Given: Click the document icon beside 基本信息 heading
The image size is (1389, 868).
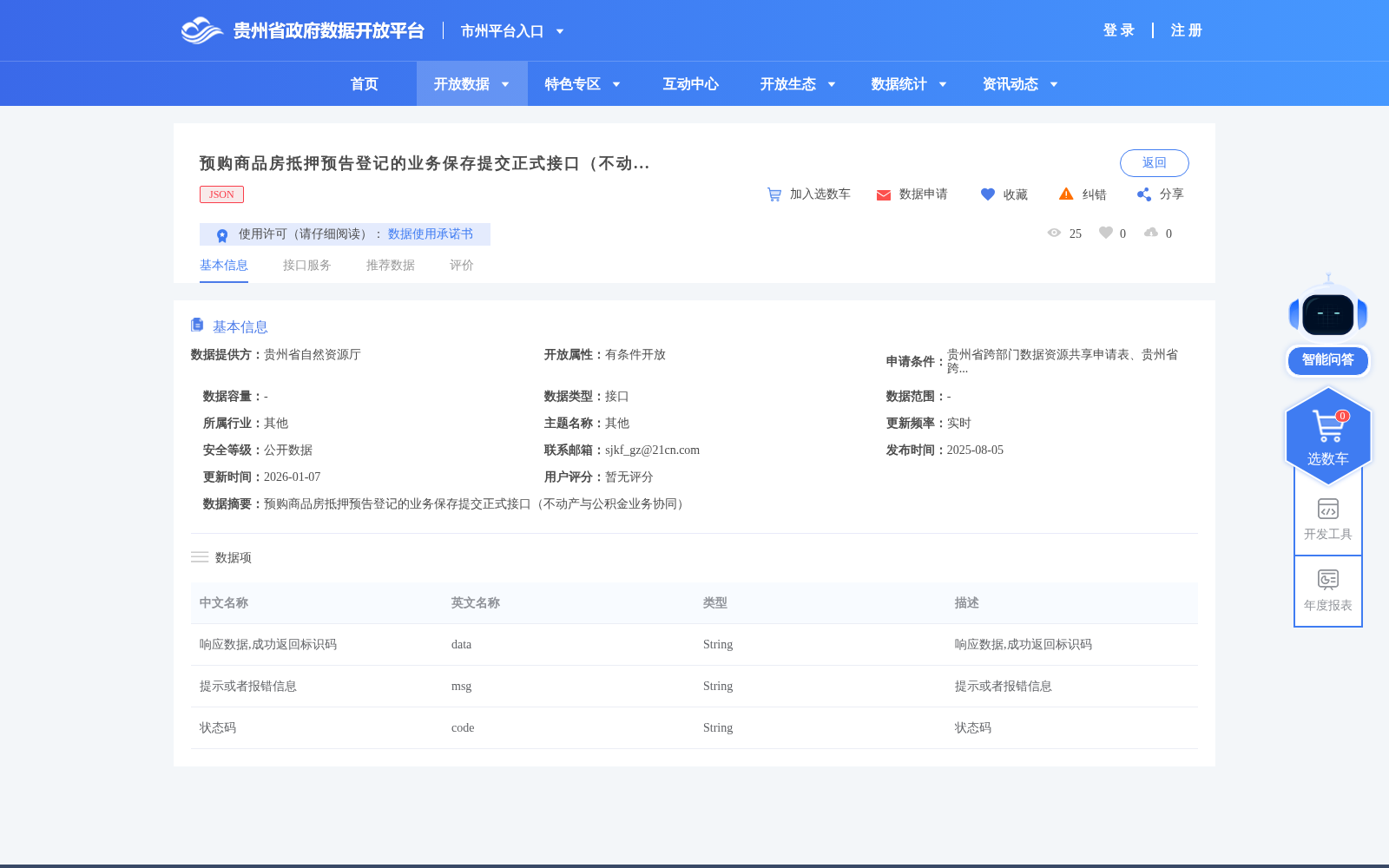Looking at the screenshot, I should [x=197, y=325].
